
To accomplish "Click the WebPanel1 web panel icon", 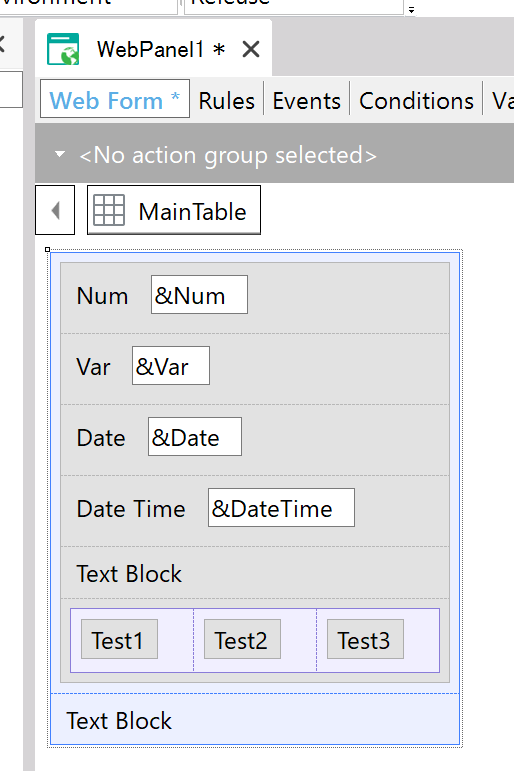I will pos(63,49).
